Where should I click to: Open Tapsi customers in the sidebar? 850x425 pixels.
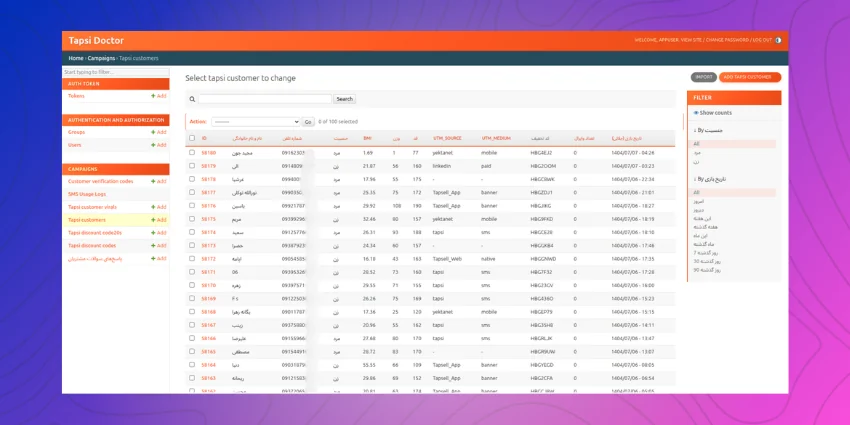[x=87, y=220]
